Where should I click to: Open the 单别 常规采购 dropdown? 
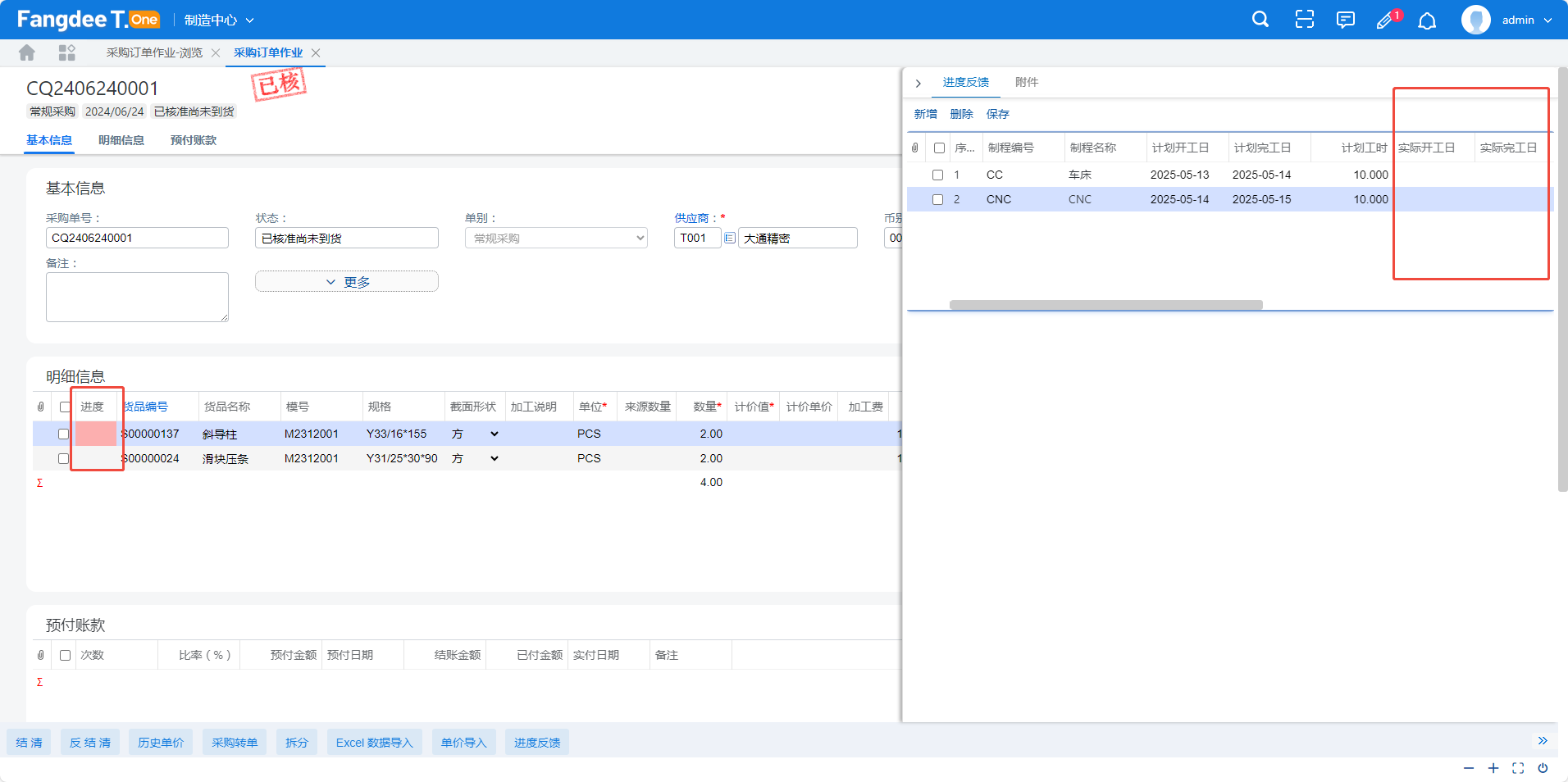coord(556,238)
